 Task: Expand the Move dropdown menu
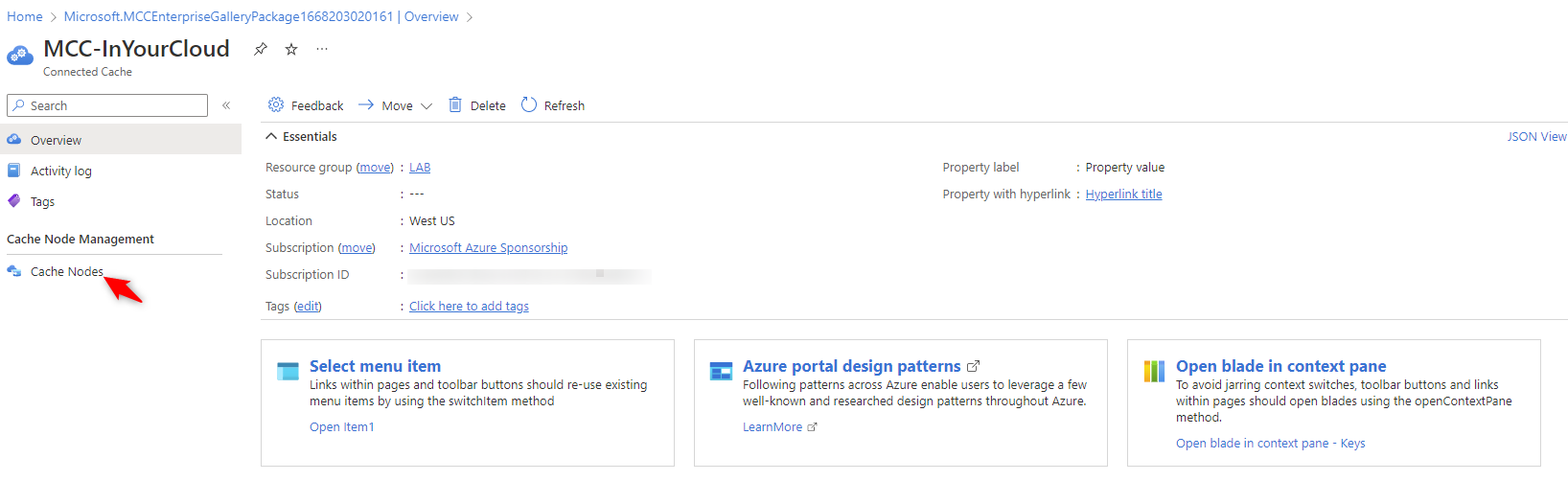[427, 106]
